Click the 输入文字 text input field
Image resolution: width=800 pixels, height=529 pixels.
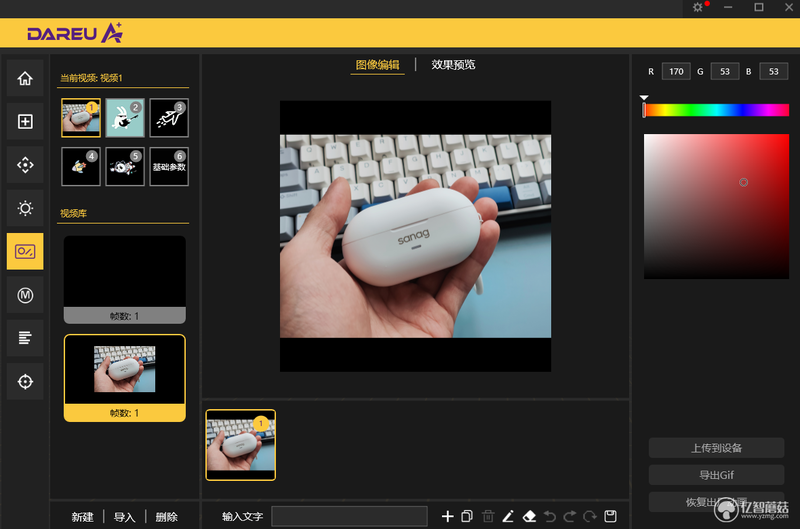pyautogui.click(x=349, y=516)
